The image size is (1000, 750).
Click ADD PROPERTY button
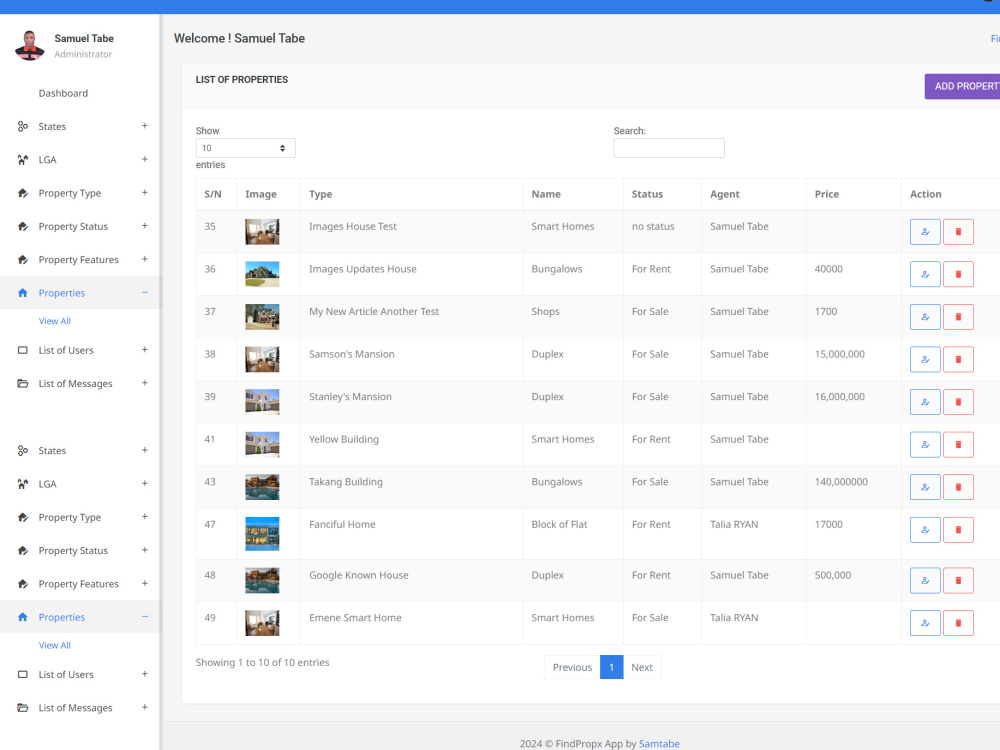click(x=962, y=86)
